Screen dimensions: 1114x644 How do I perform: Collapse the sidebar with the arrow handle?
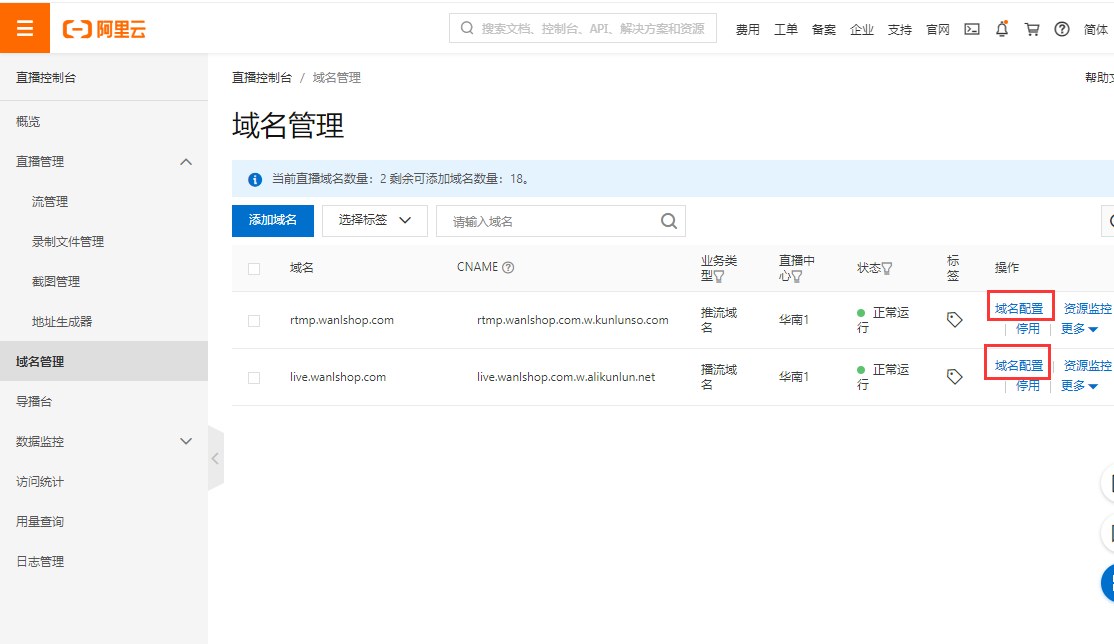(216, 458)
